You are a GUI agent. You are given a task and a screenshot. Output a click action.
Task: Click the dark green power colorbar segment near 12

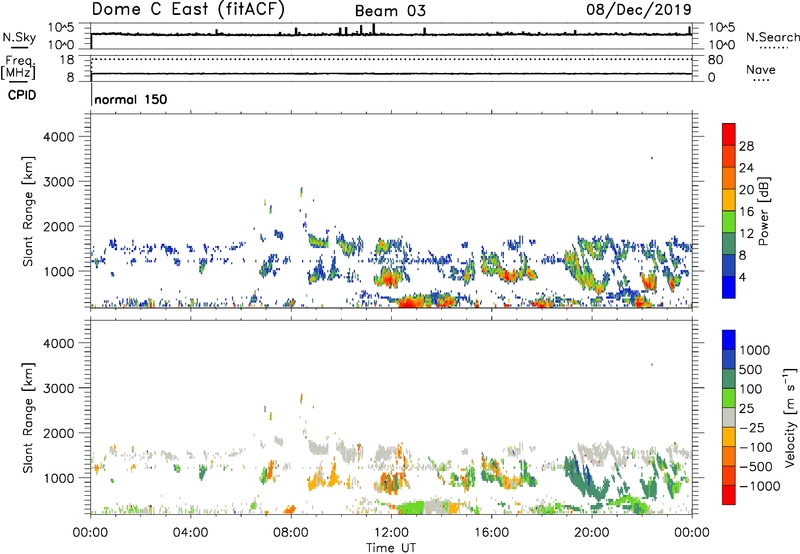[x=729, y=243]
